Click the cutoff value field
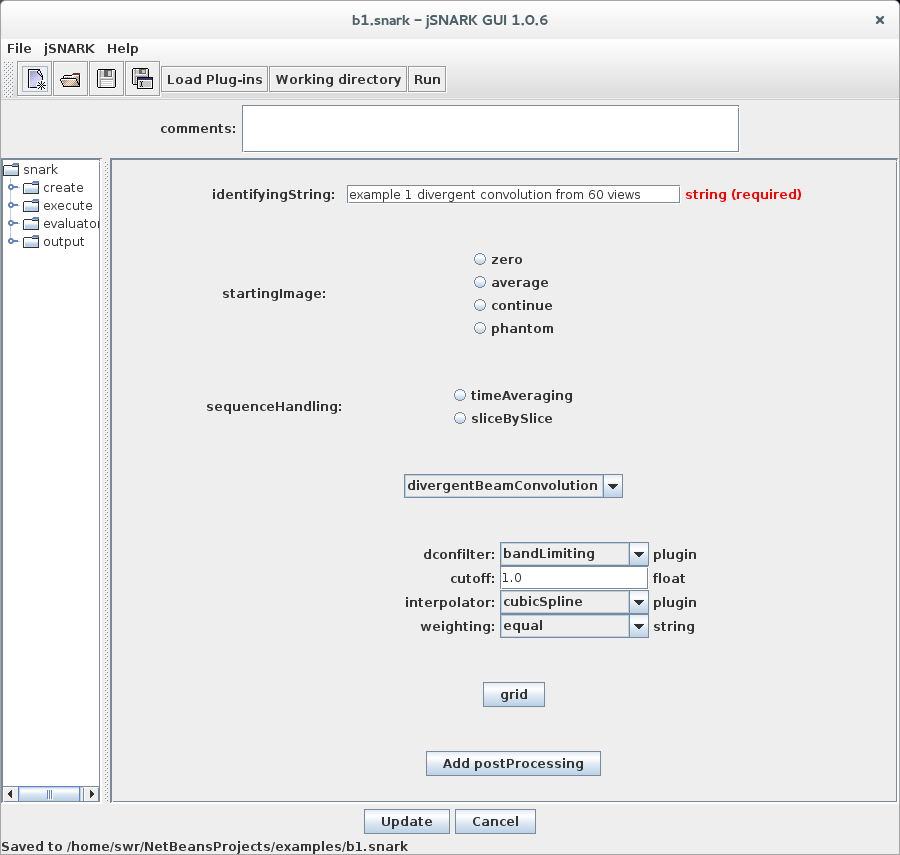The width and height of the screenshot is (900, 855). tap(574, 578)
